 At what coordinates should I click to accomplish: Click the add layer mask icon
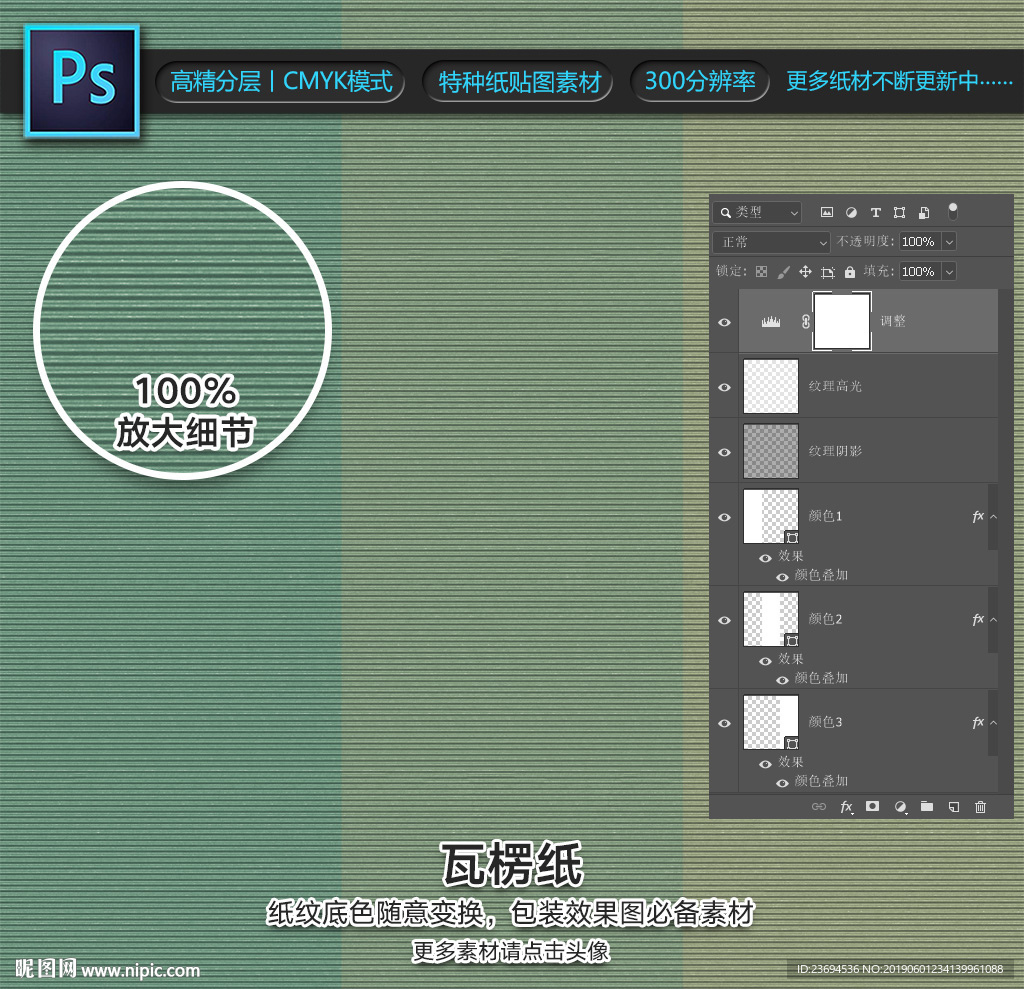[872, 806]
